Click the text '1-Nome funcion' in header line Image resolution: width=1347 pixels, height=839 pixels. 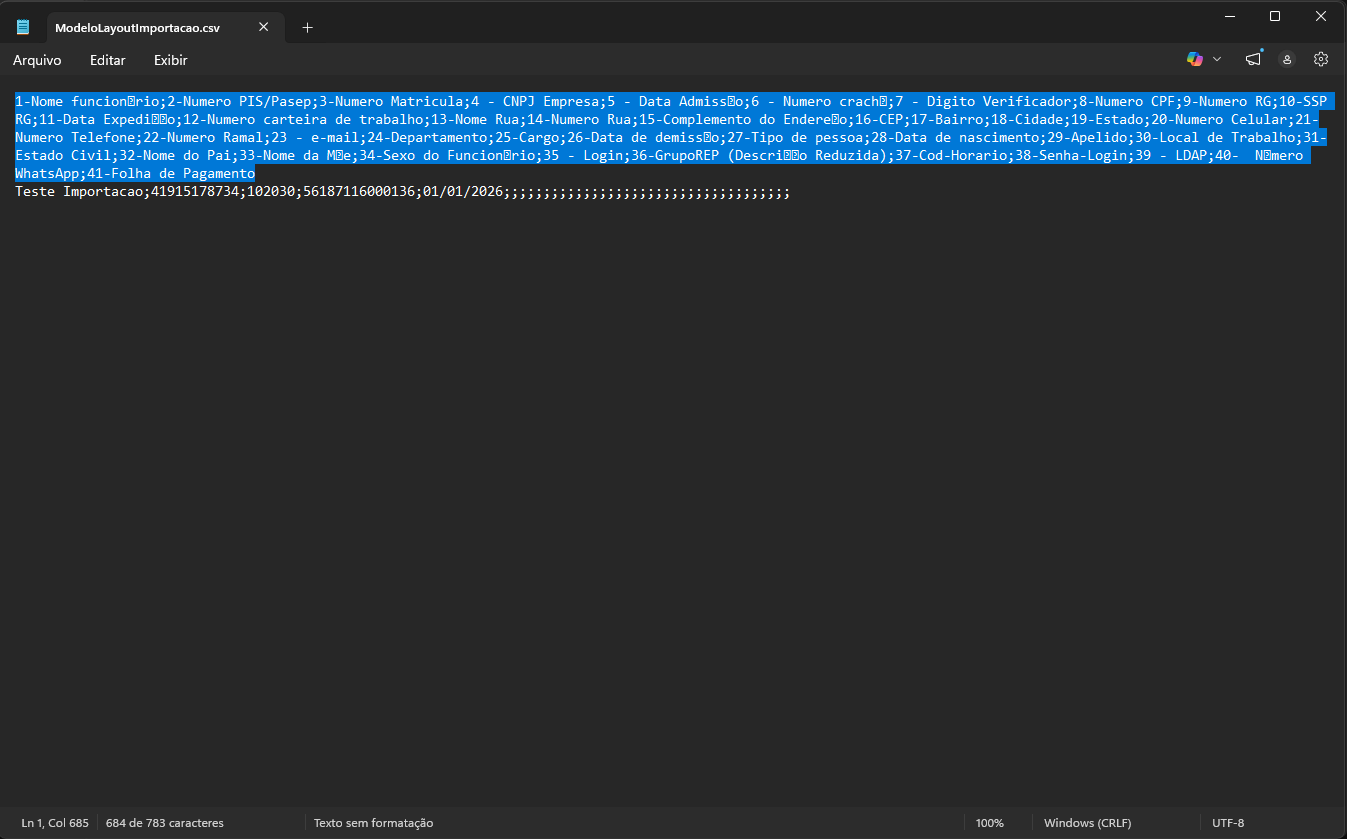pos(71,101)
